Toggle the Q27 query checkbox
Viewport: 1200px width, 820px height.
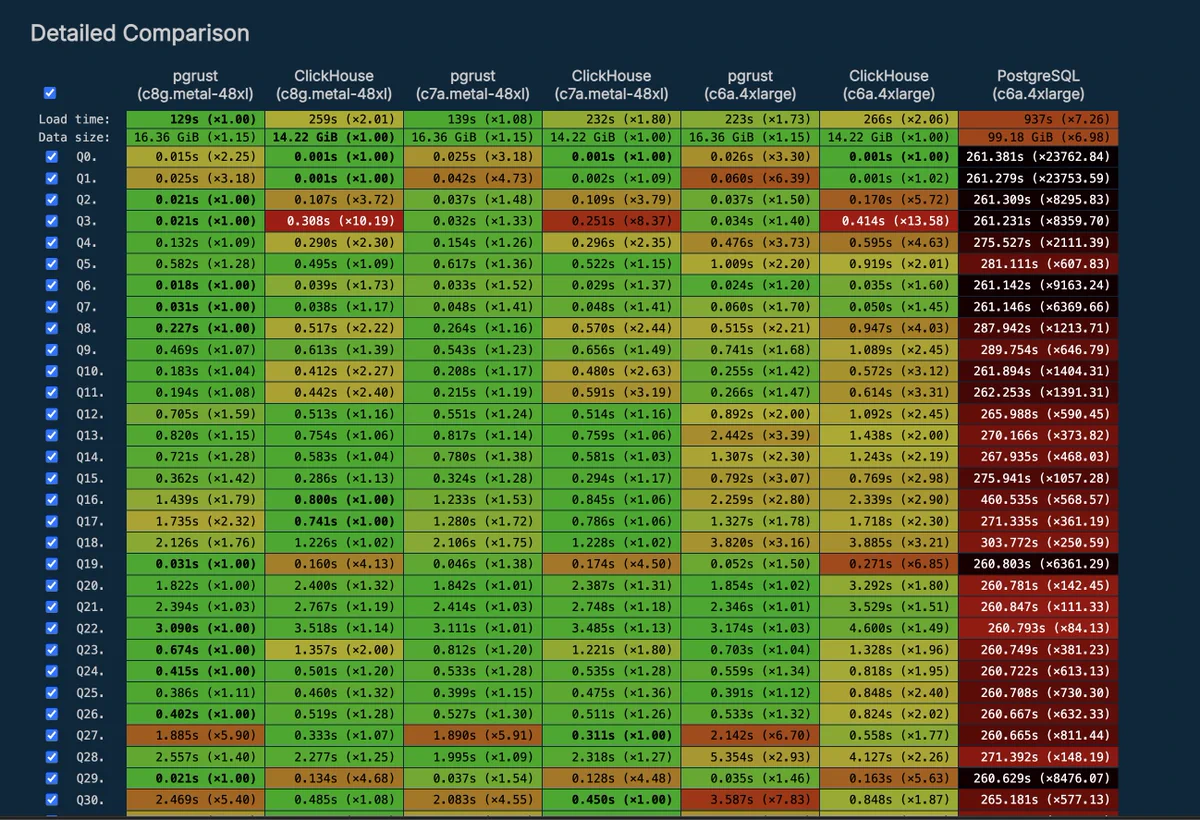51,735
